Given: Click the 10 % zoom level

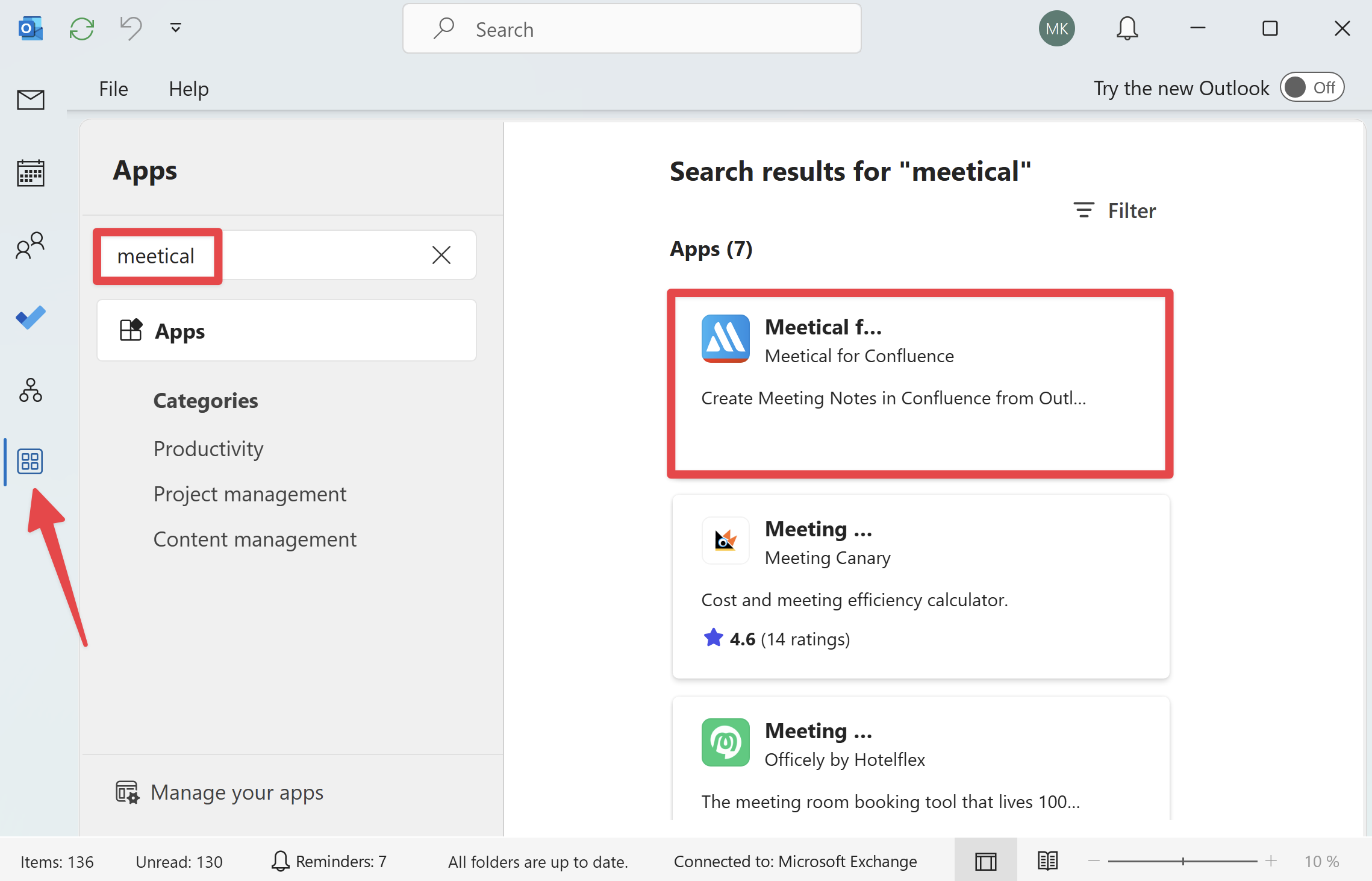Looking at the screenshot, I should coord(1321,862).
